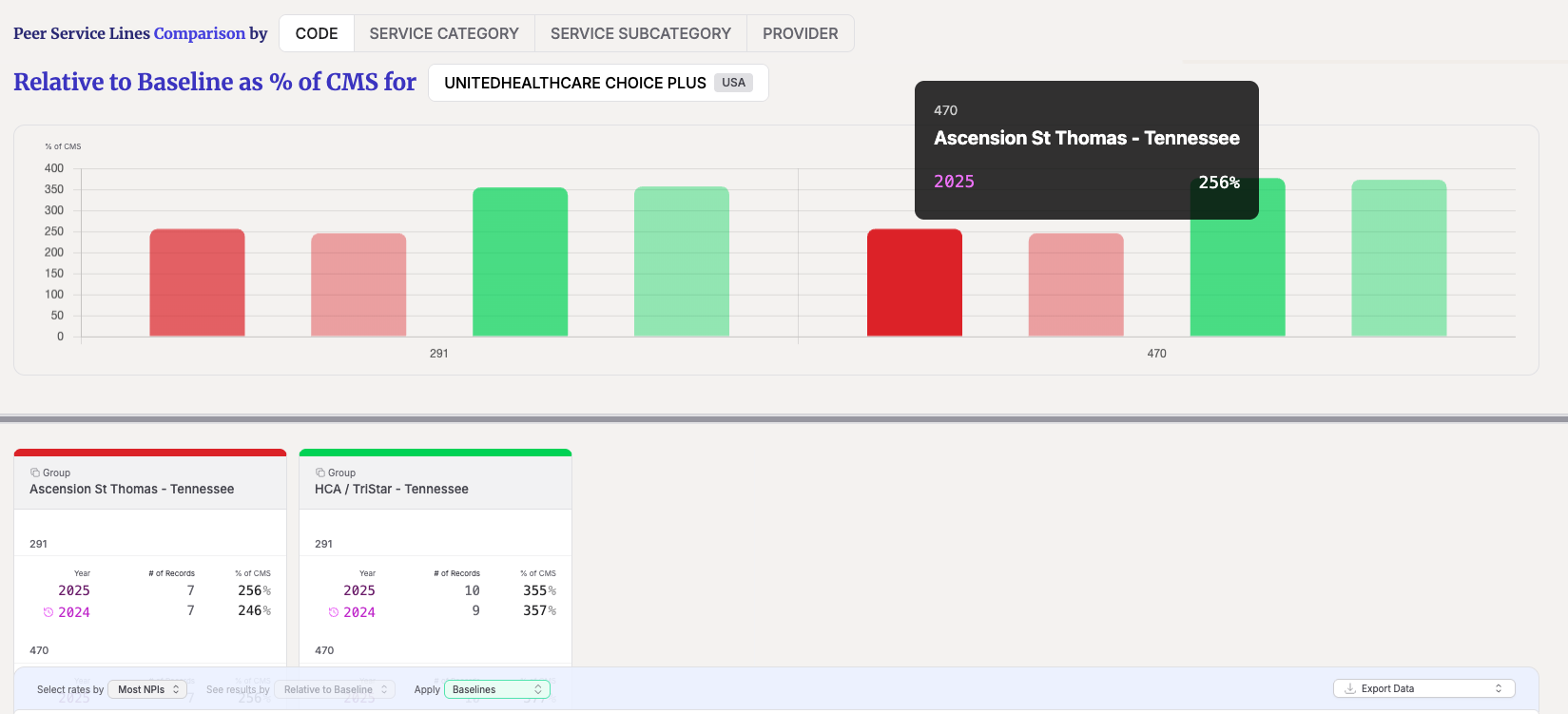Click the 470 axis label under the chart

click(x=1156, y=354)
